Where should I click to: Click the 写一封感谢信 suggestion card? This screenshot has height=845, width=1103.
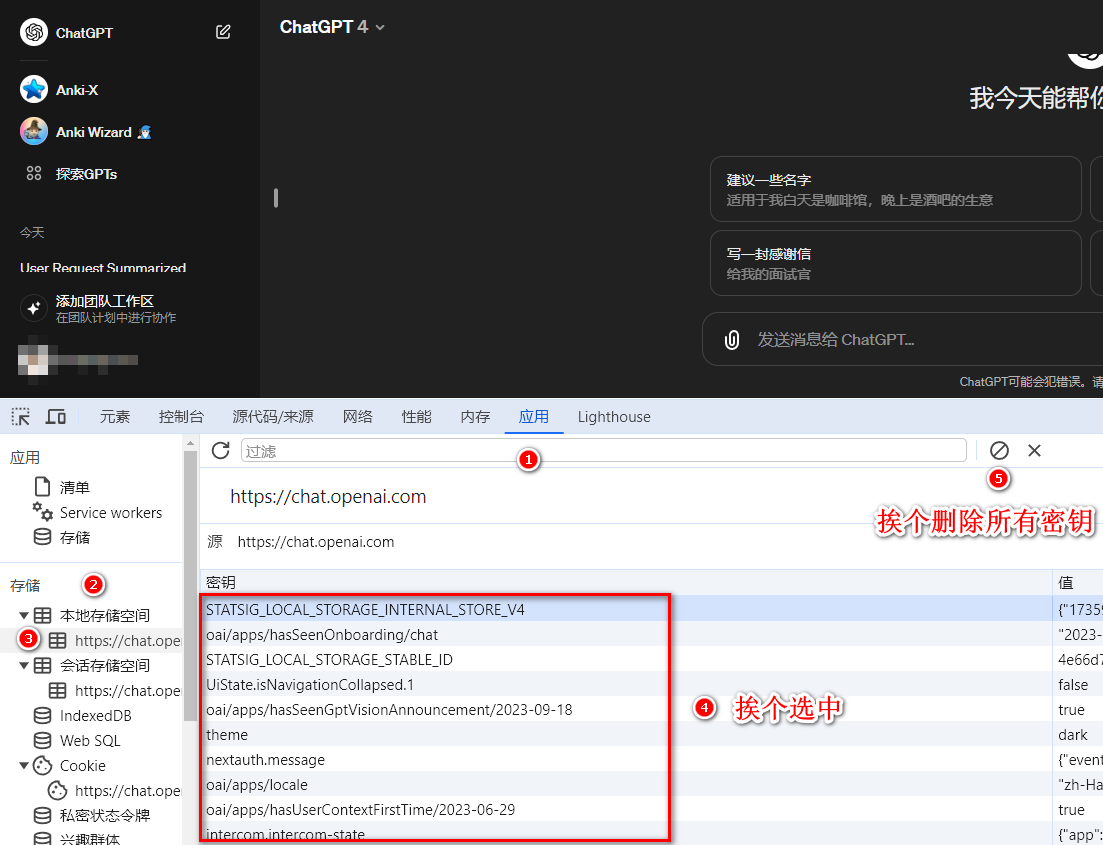(895, 263)
